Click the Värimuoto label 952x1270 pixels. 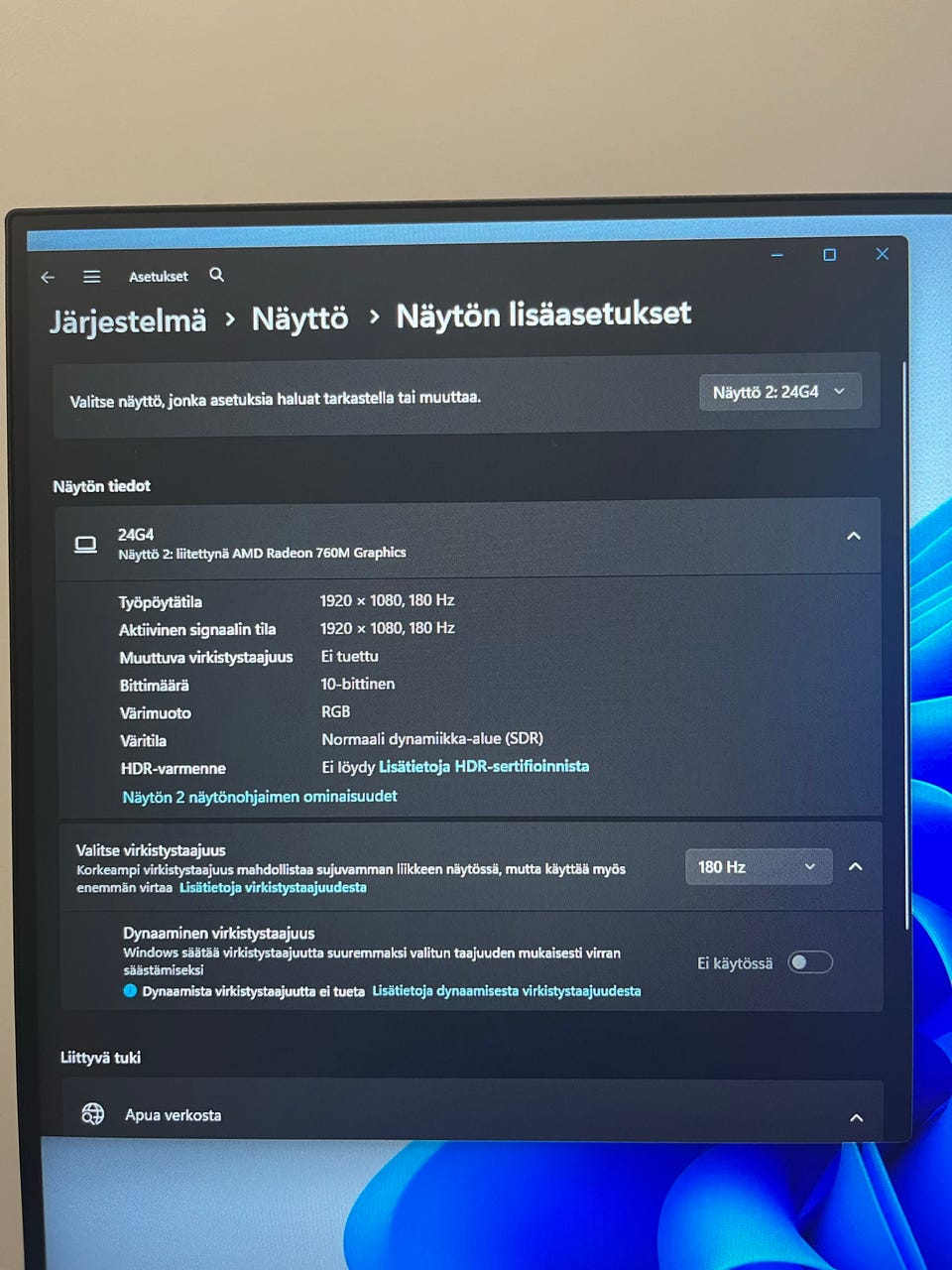pyautogui.click(x=156, y=712)
